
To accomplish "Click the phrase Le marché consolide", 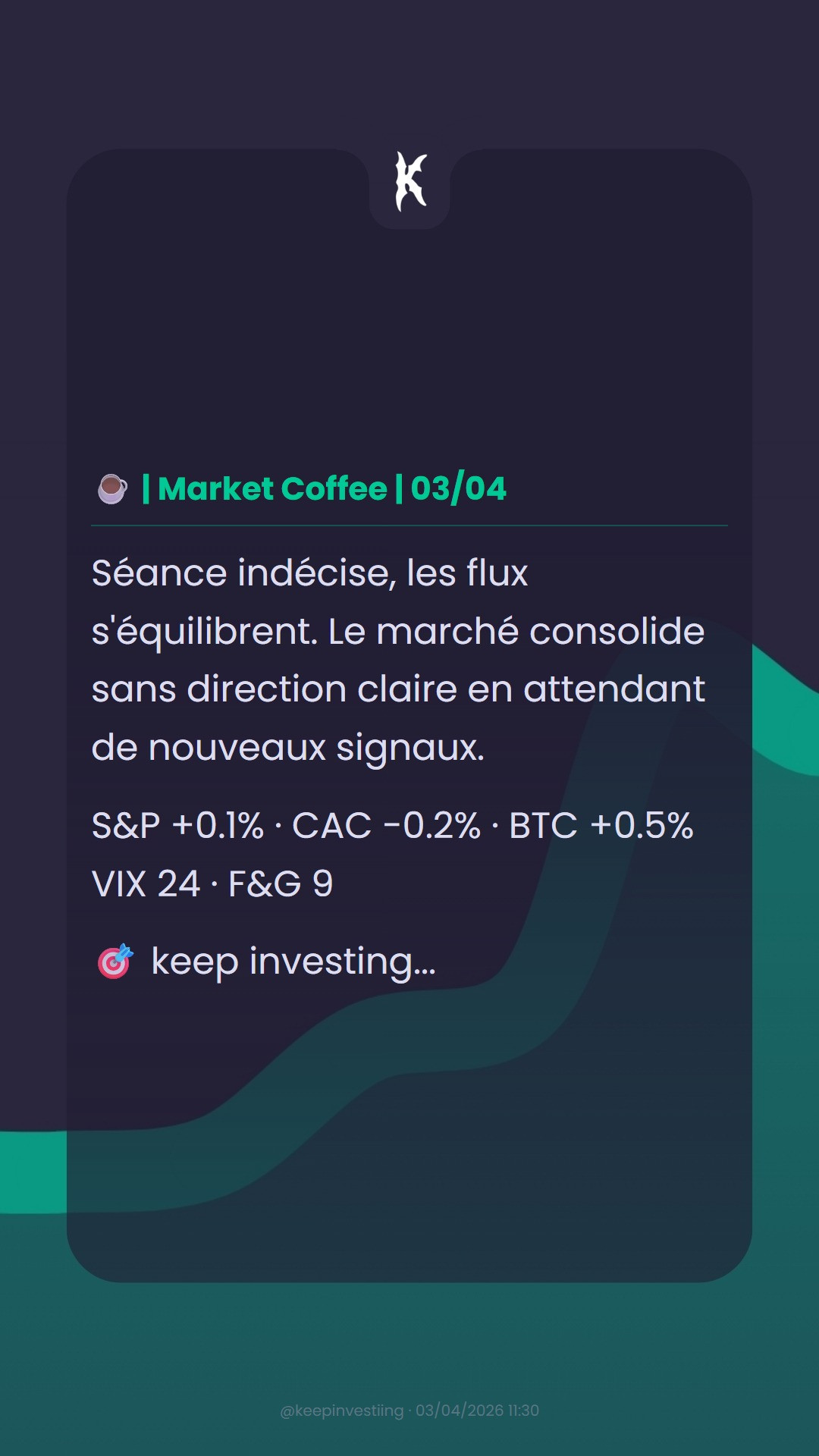I will pos(516,632).
